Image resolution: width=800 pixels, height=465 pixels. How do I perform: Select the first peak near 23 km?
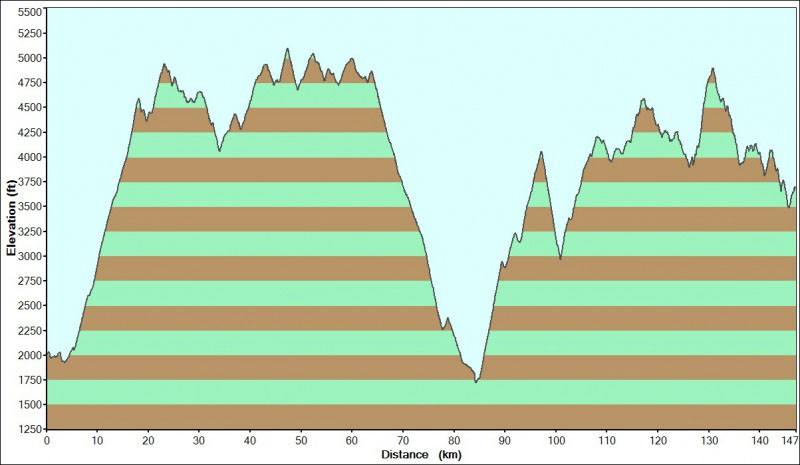coord(164,65)
